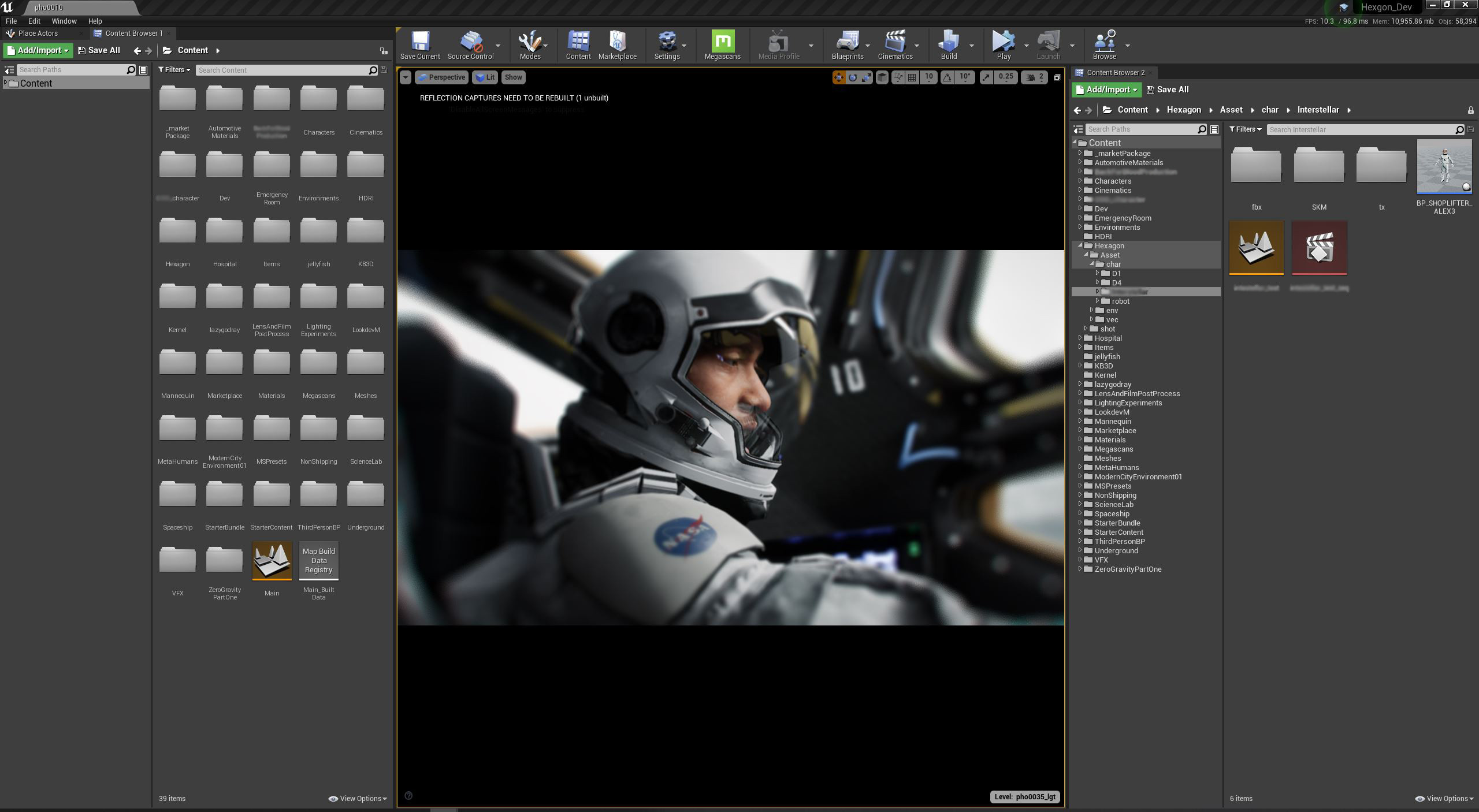Toggle rotation snapping in the viewport
This screenshot has width=1479, height=812.
coord(946,77)
